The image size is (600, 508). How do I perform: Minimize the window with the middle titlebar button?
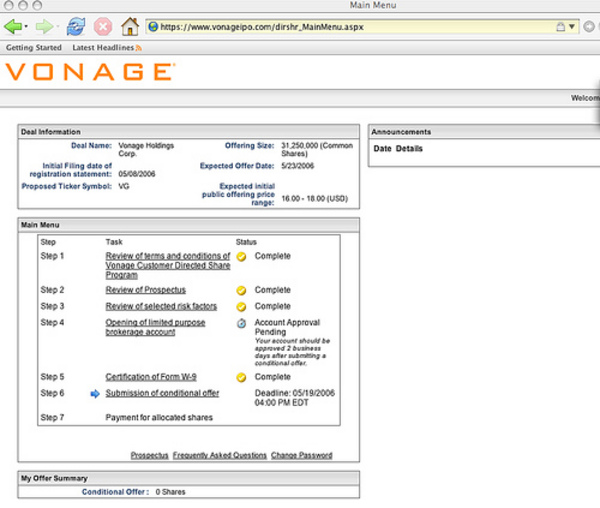click(x=23, y=5)
